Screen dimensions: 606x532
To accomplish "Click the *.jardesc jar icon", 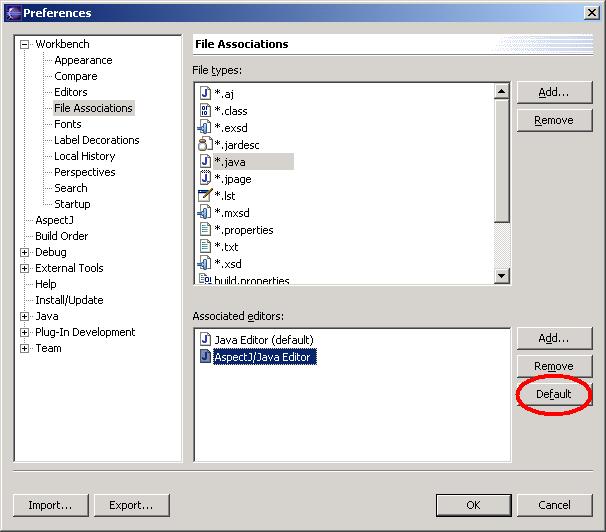I will click(205, 144).
